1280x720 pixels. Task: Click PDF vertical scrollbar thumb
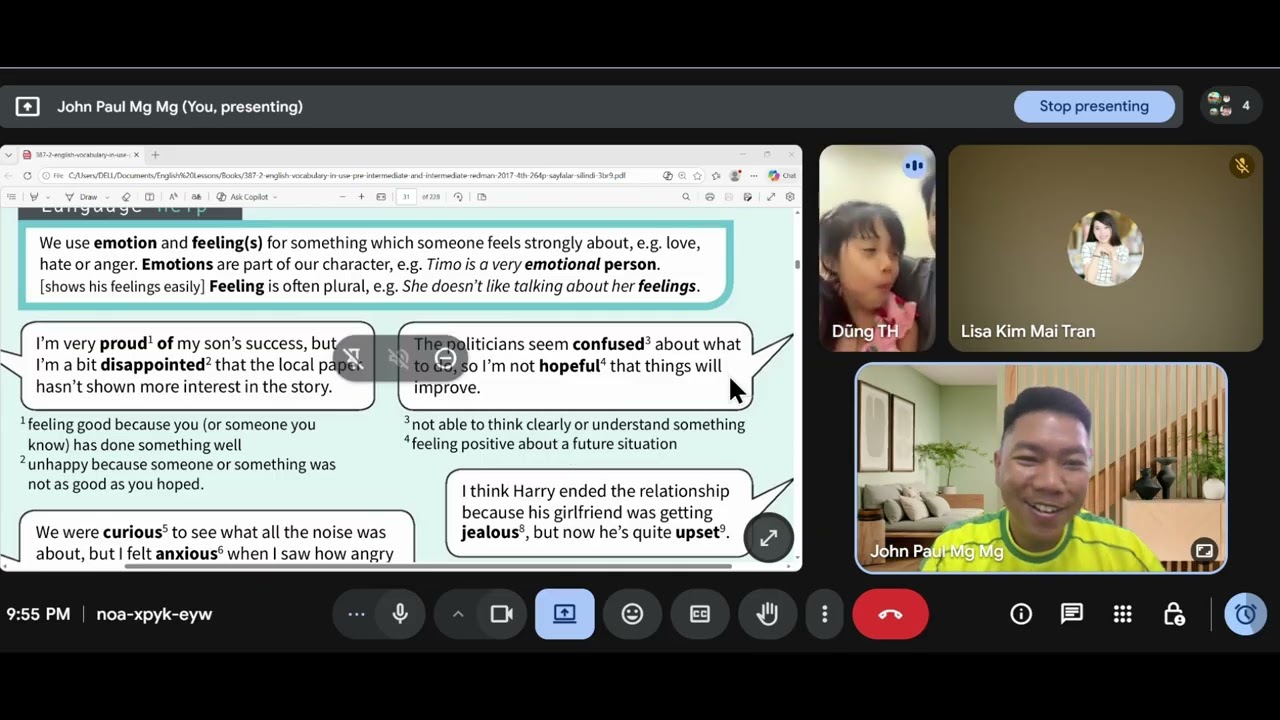pyautogui.click(x=797, y=264)
